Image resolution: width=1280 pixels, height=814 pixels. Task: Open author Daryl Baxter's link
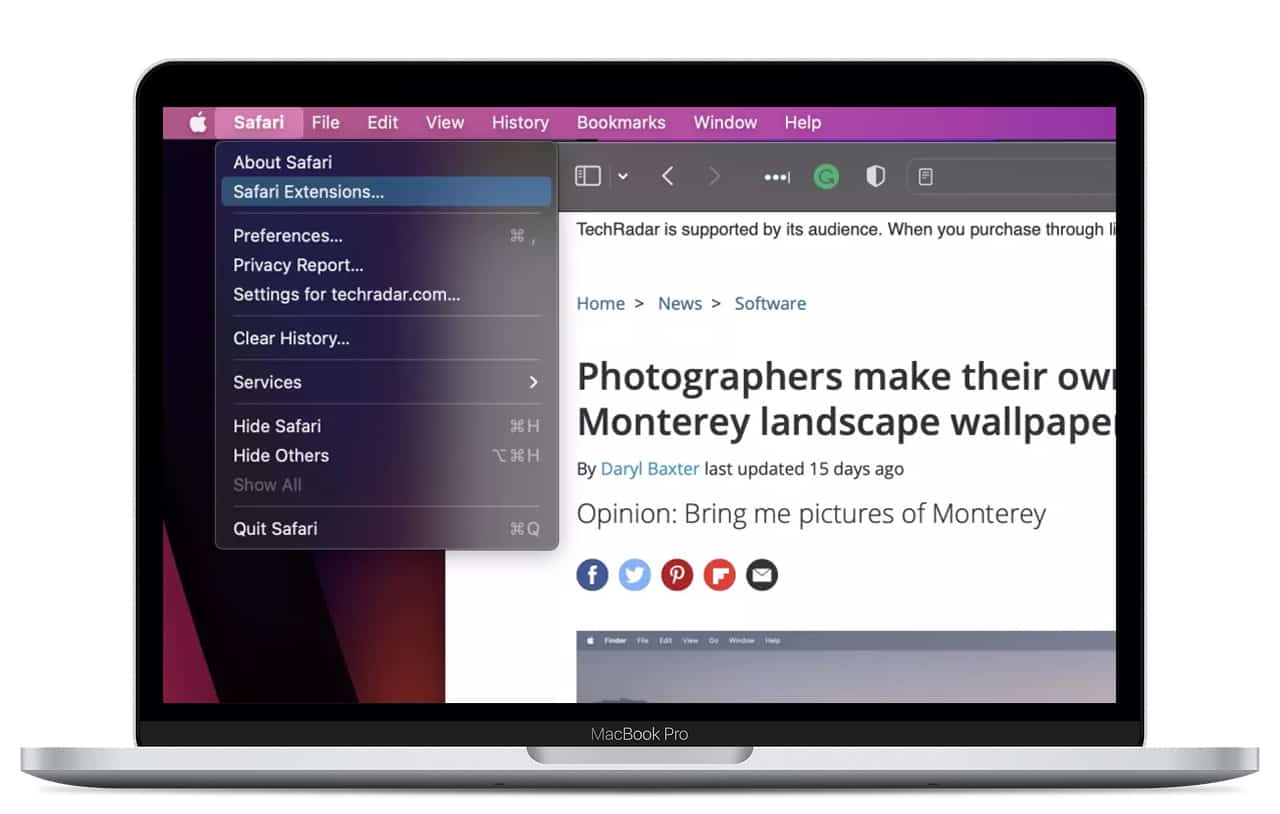[650, 468]
